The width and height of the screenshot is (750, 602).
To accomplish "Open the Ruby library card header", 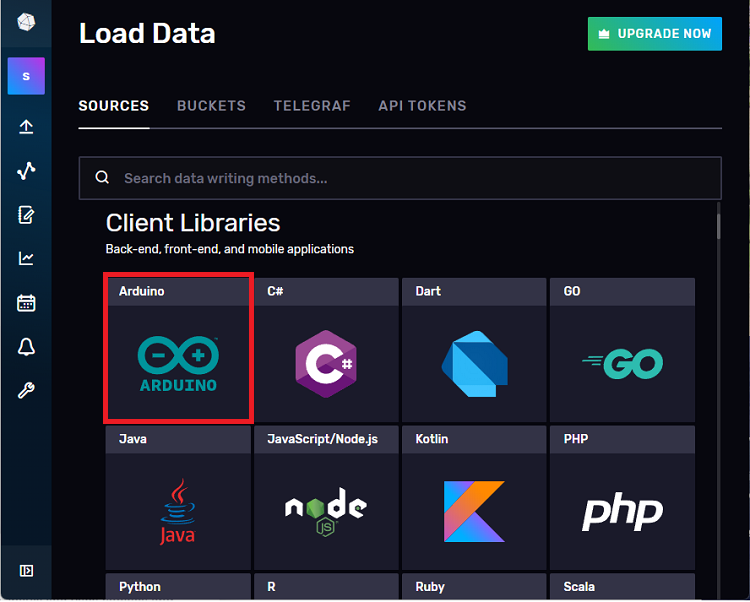I will point(474,587).
